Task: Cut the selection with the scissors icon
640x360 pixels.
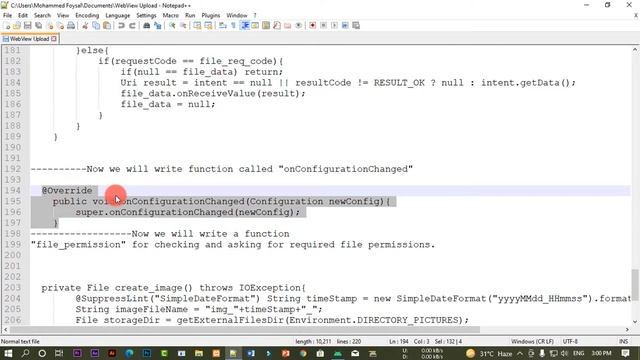Action: coord(85,25)
